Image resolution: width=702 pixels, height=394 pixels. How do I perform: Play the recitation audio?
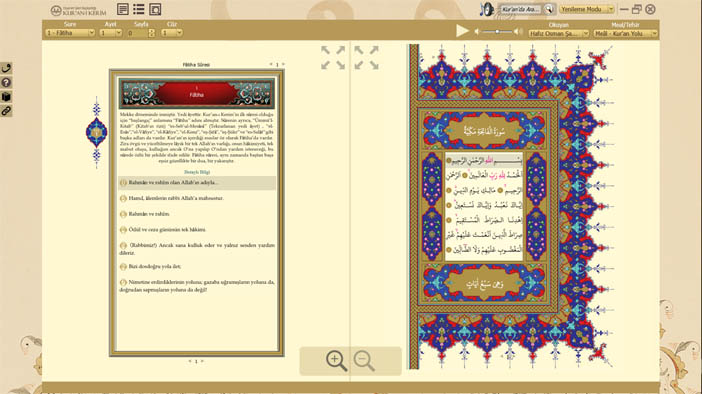pyautogui.click(x=462, y=31)
